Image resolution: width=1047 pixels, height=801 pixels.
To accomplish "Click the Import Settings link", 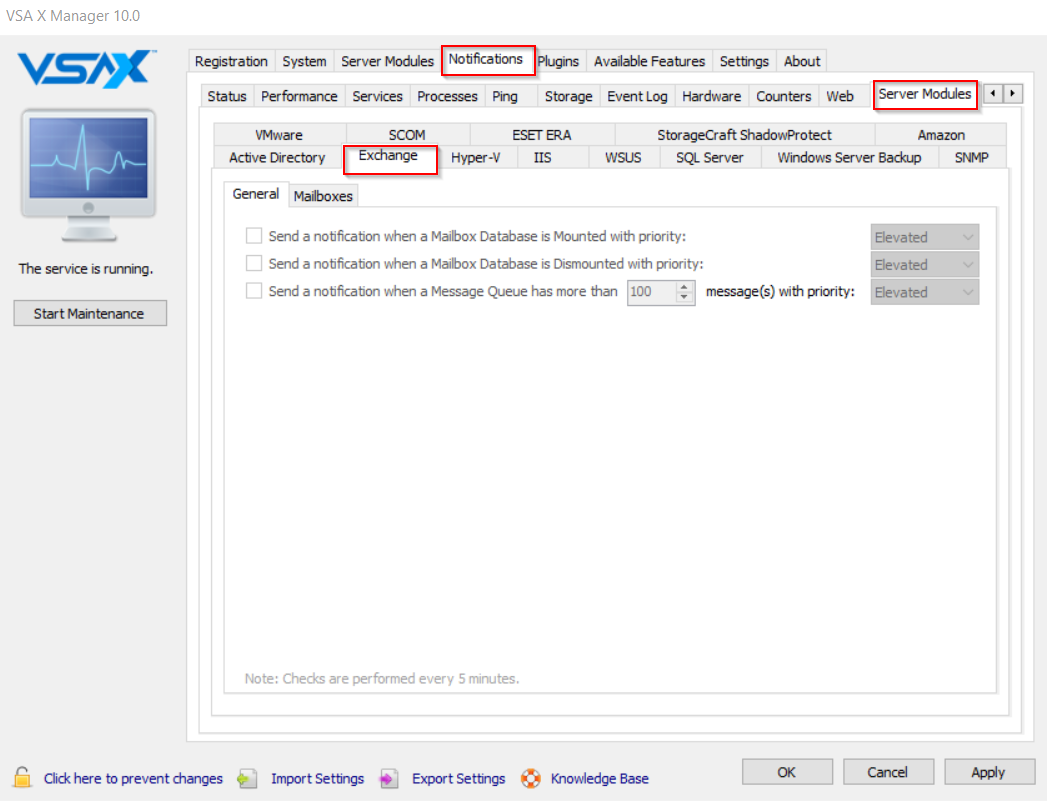I will click(317, 778).
